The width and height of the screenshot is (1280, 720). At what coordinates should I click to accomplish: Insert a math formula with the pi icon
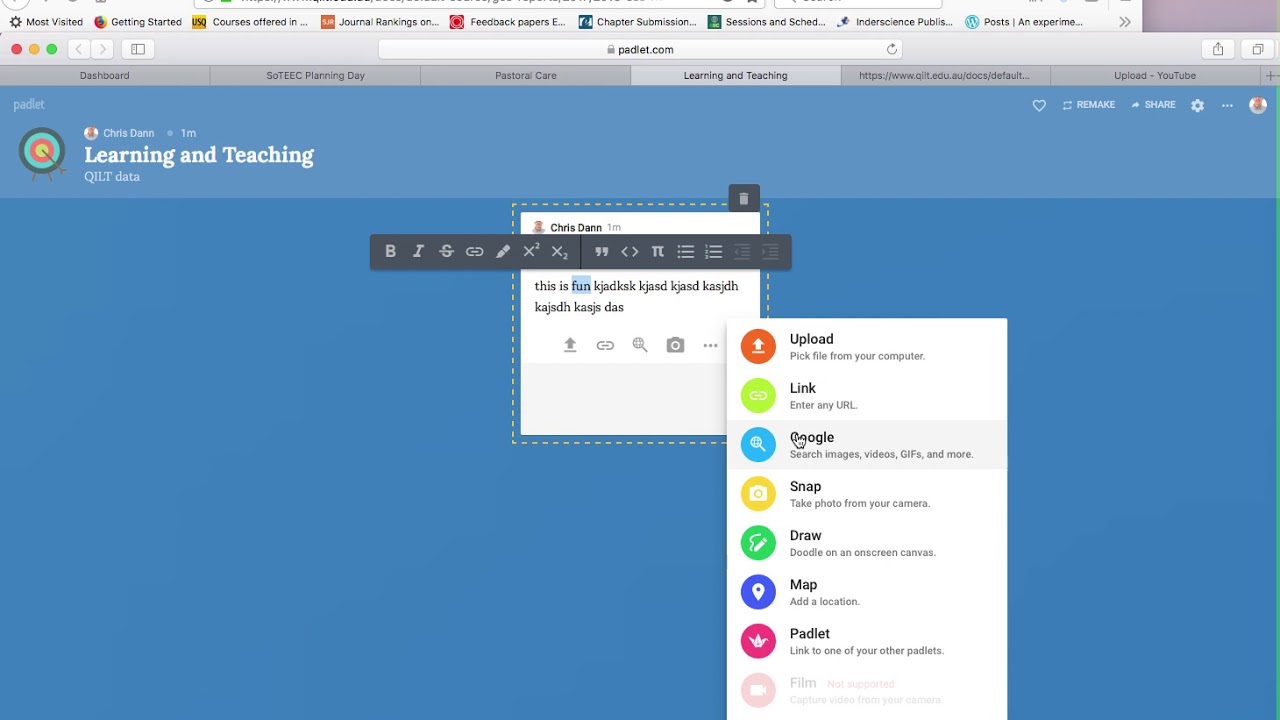(x=658, y=252)
